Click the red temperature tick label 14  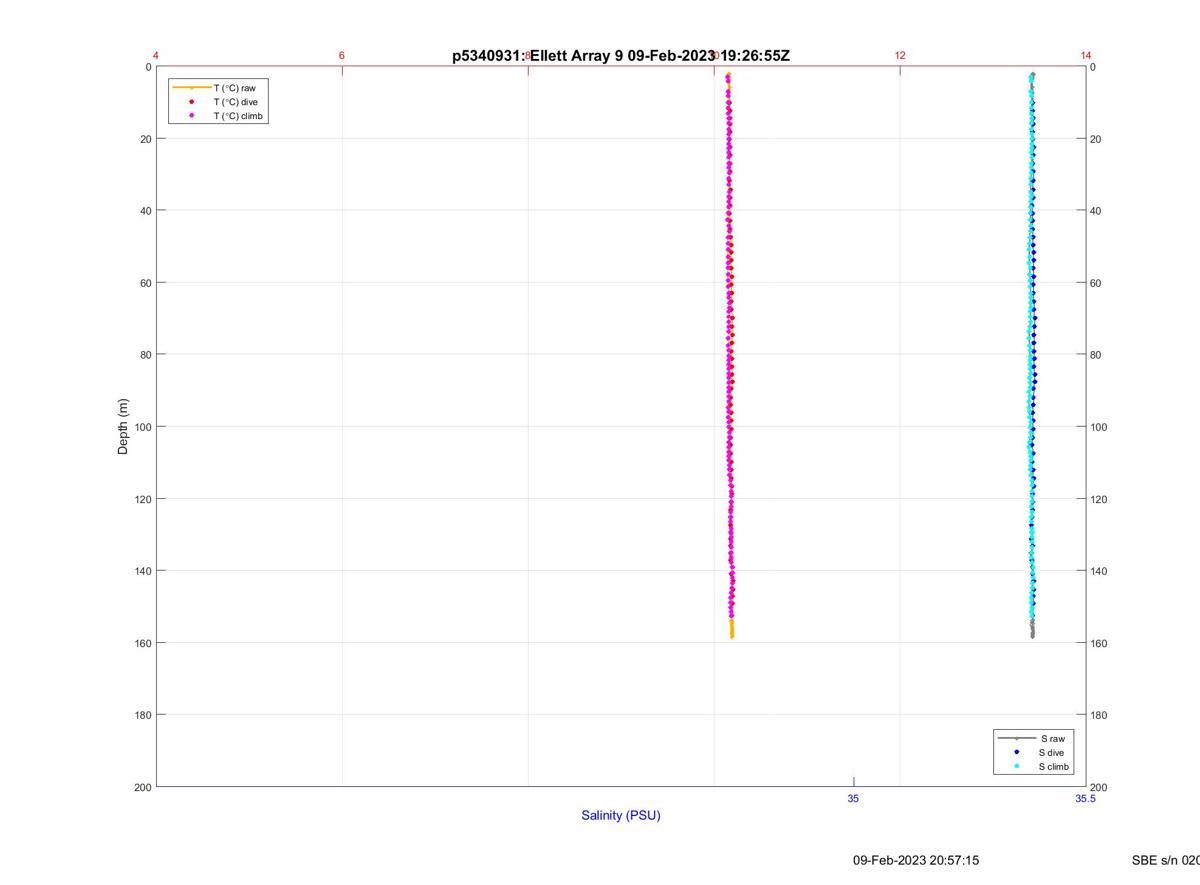click(x=1086, y=55)
